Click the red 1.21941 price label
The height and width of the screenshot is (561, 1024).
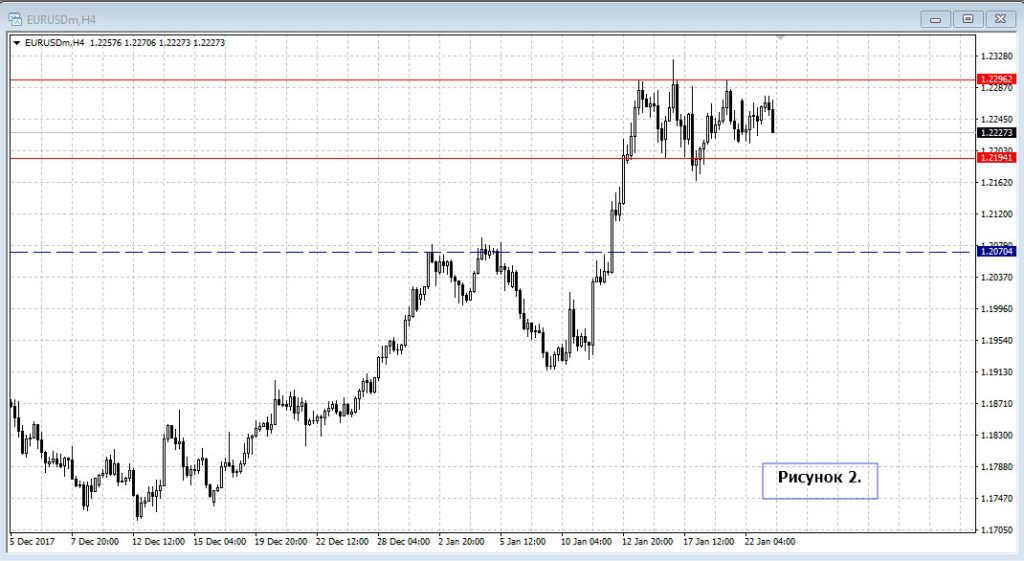point(997,158)
